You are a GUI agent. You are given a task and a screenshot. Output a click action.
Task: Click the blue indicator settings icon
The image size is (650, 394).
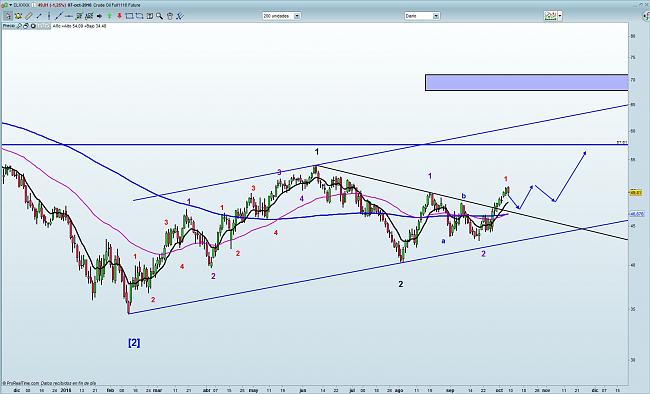coord(179,16)
